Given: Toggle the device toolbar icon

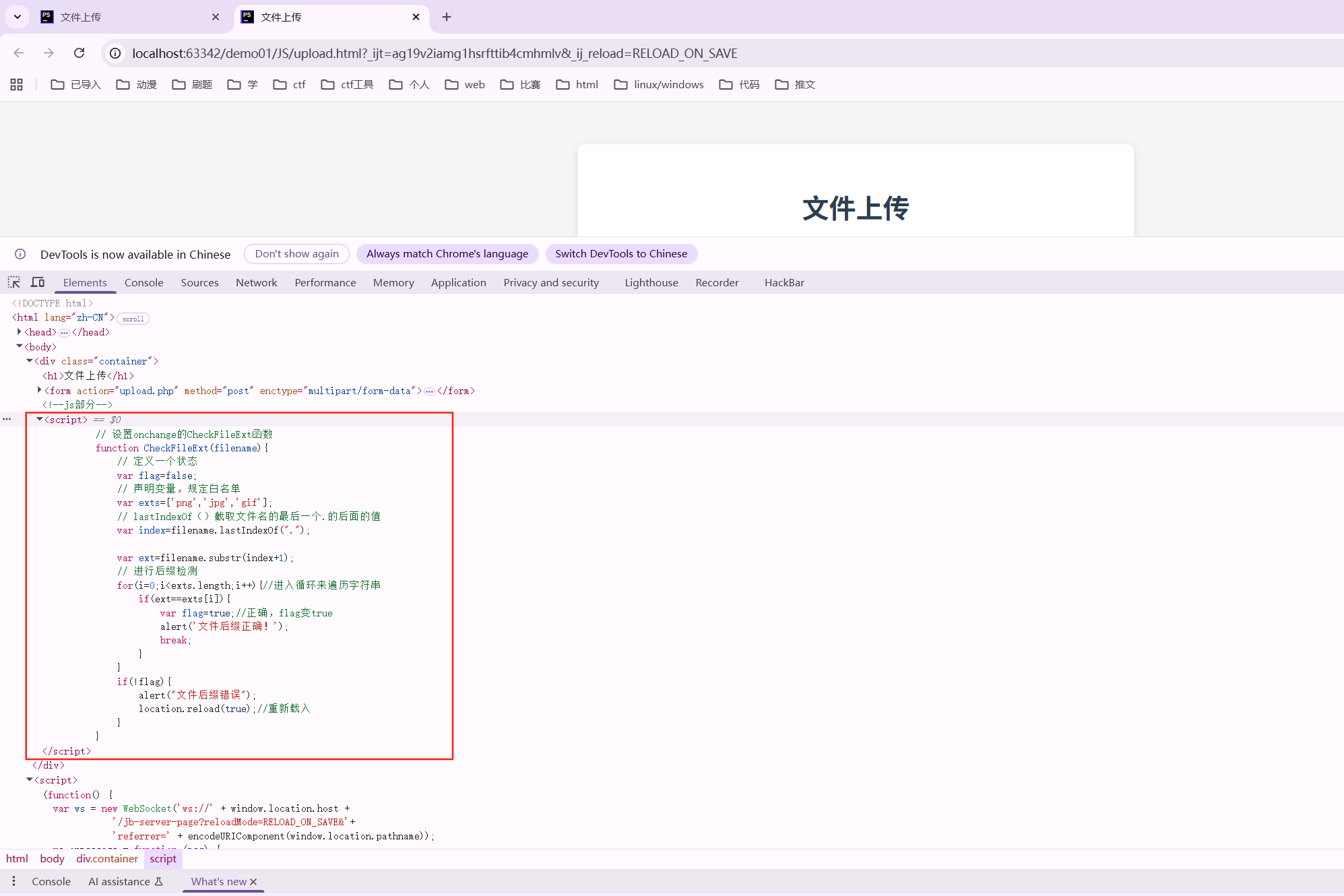Looking at the screenshot, I should point(38,282).
